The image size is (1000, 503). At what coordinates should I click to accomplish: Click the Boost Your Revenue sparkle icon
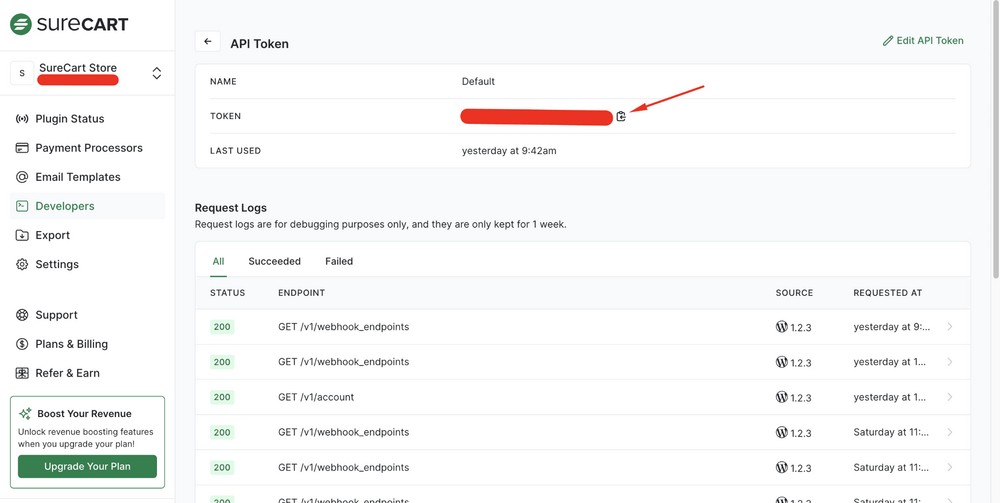pyautogui.click(x=26, y=414)
